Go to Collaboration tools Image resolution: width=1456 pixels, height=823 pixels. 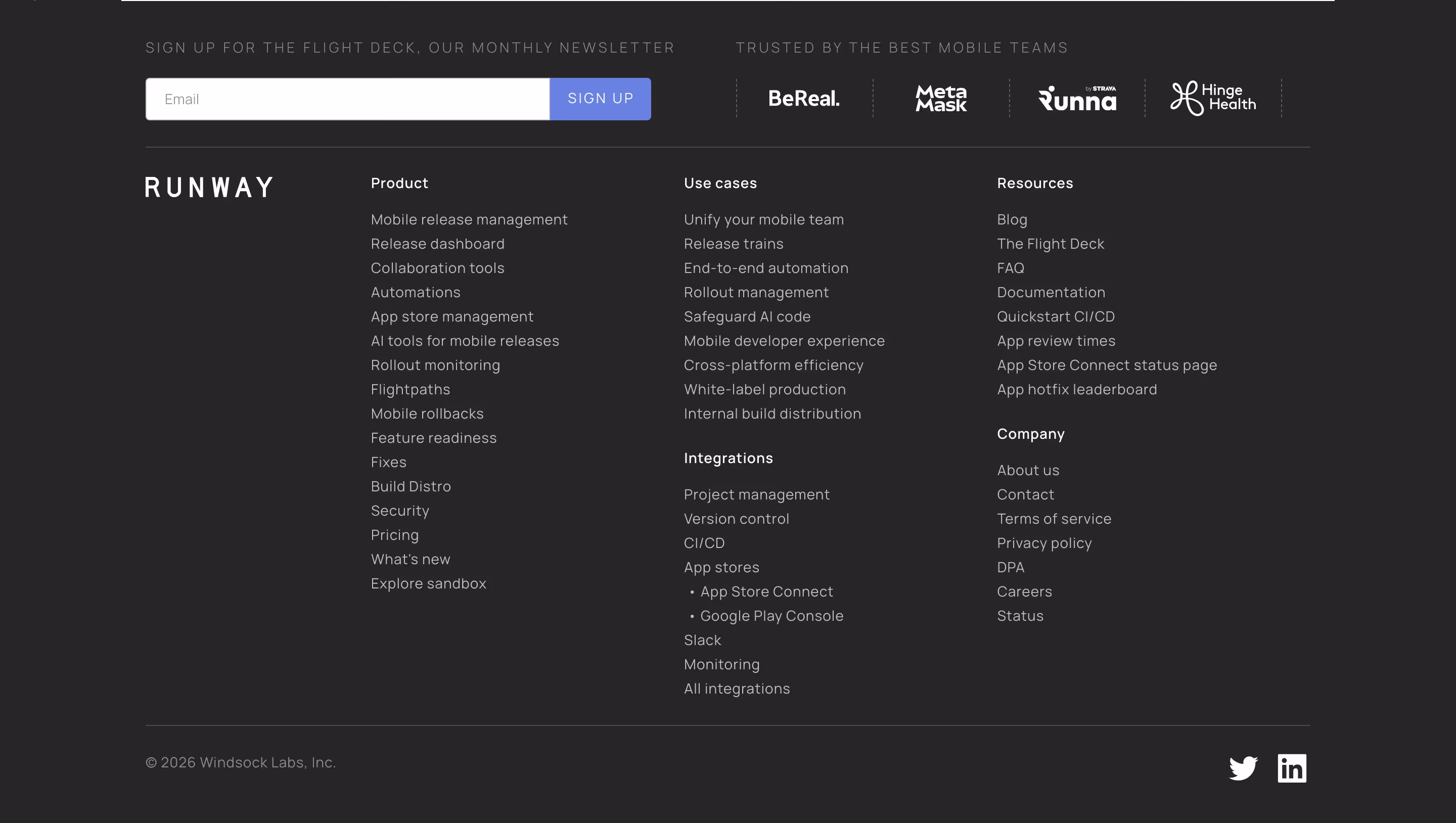click(x=437, y=268)
